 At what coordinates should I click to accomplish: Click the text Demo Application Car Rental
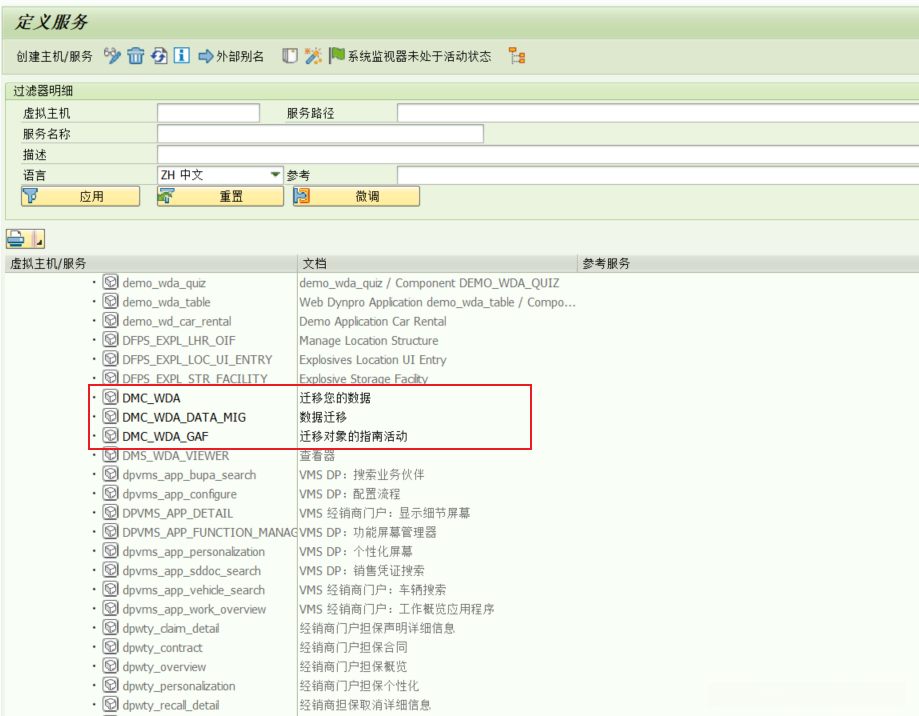pos(373,321)
